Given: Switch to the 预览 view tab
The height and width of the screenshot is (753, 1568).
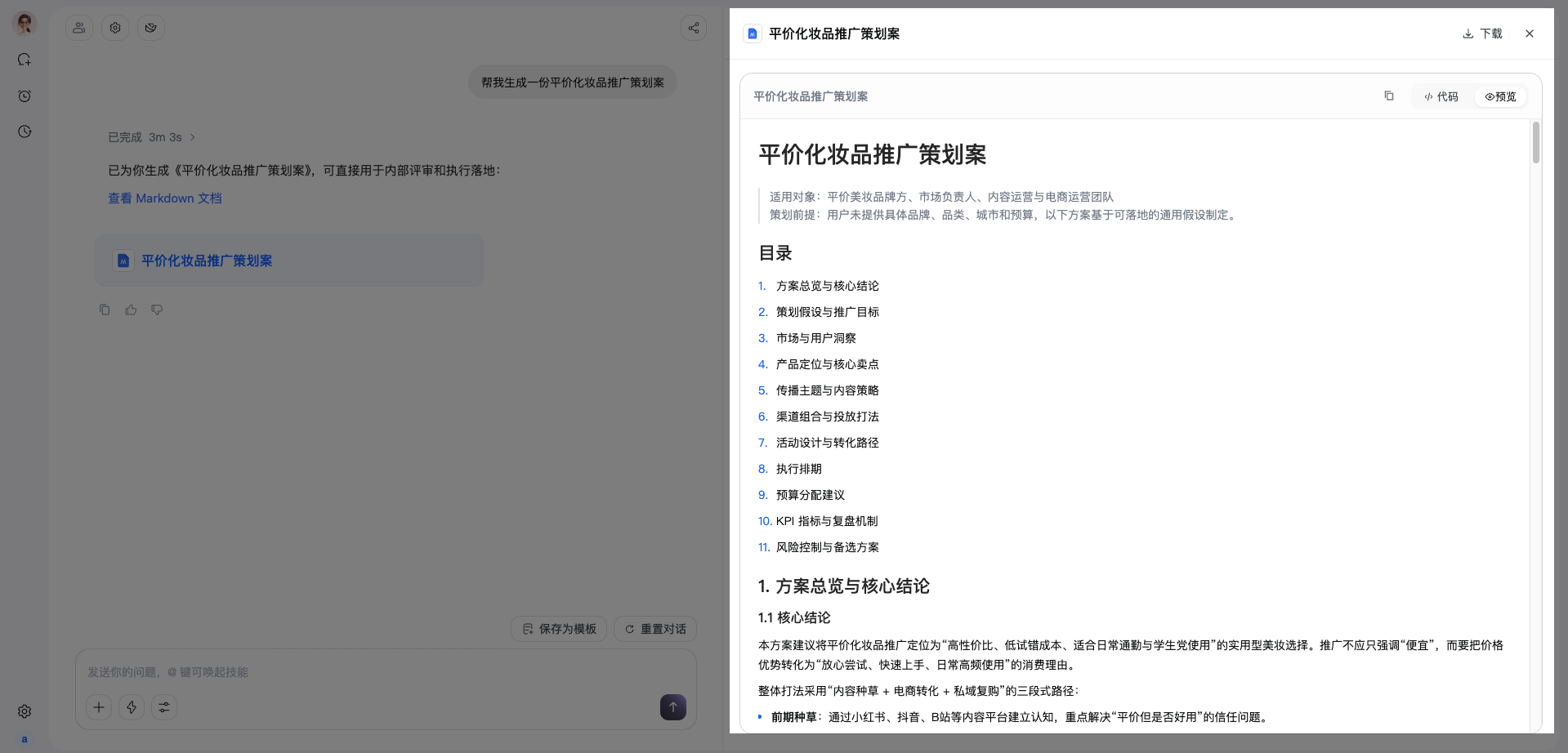Looking at the screenshot, I should (1500, 96).
